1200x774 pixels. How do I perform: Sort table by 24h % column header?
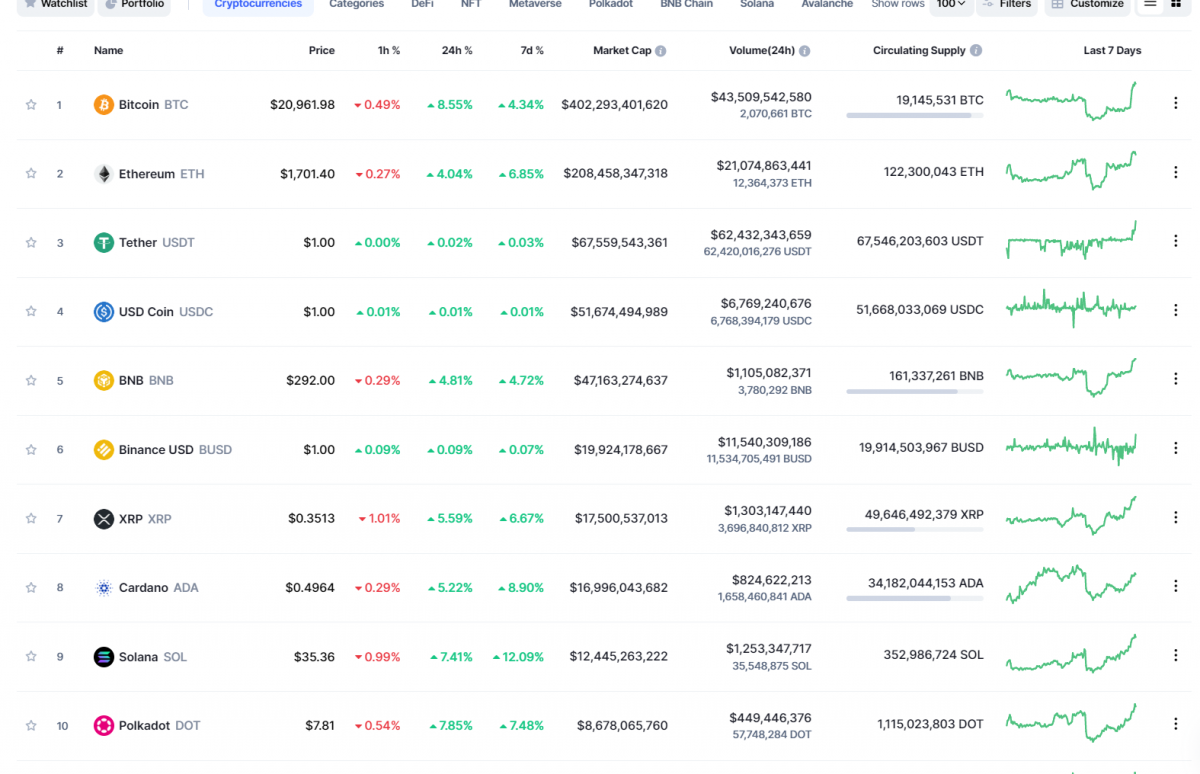(457, 50)
